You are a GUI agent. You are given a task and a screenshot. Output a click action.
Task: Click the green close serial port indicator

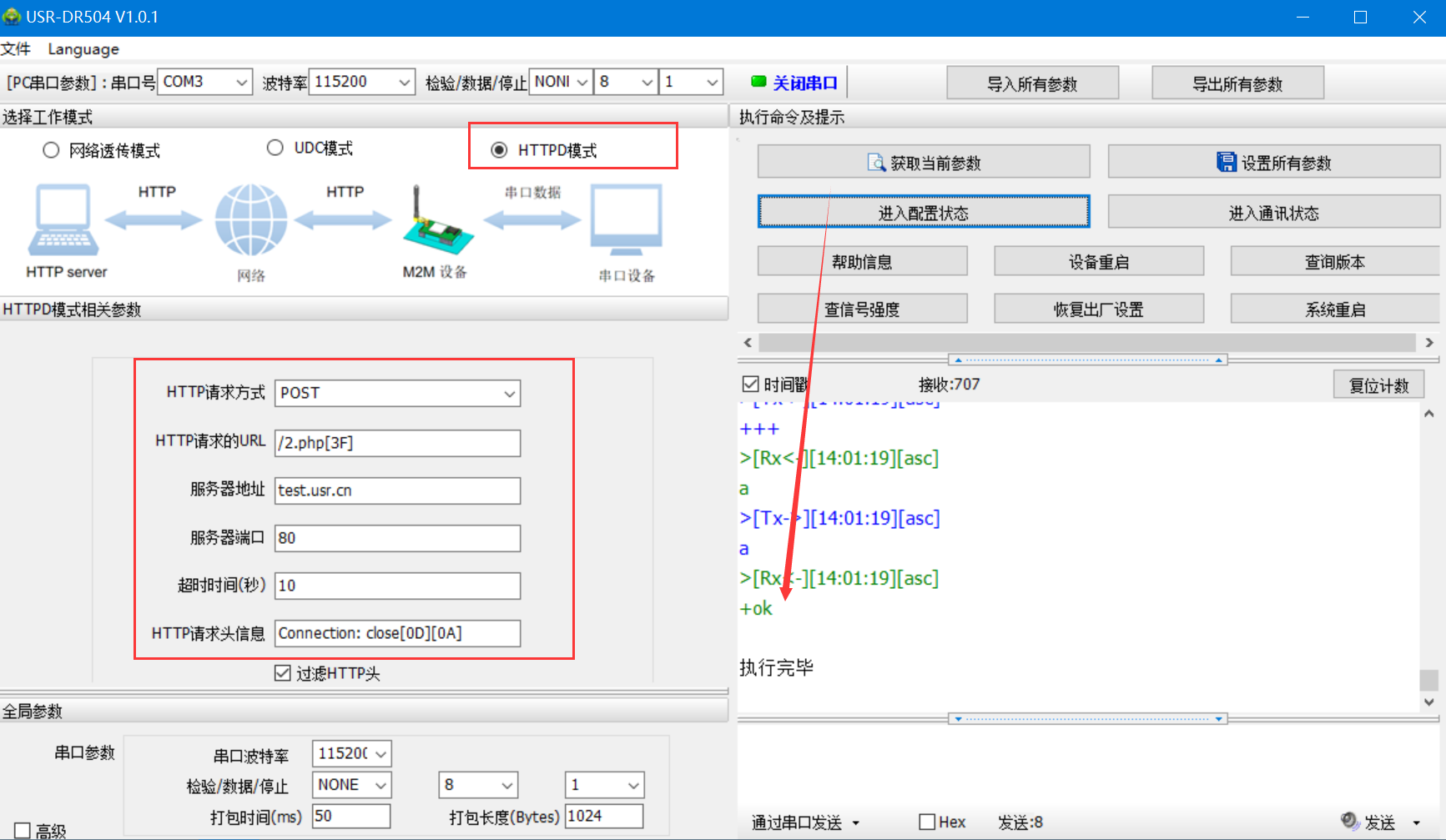tap(758, 82)
